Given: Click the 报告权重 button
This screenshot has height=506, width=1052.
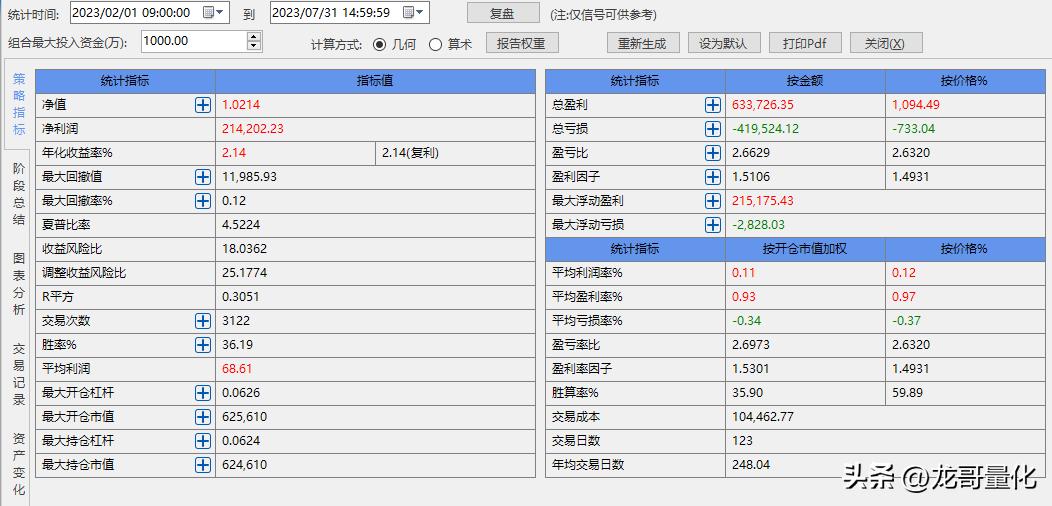Looking at the screenshot, I should click(x=522, y=44).
